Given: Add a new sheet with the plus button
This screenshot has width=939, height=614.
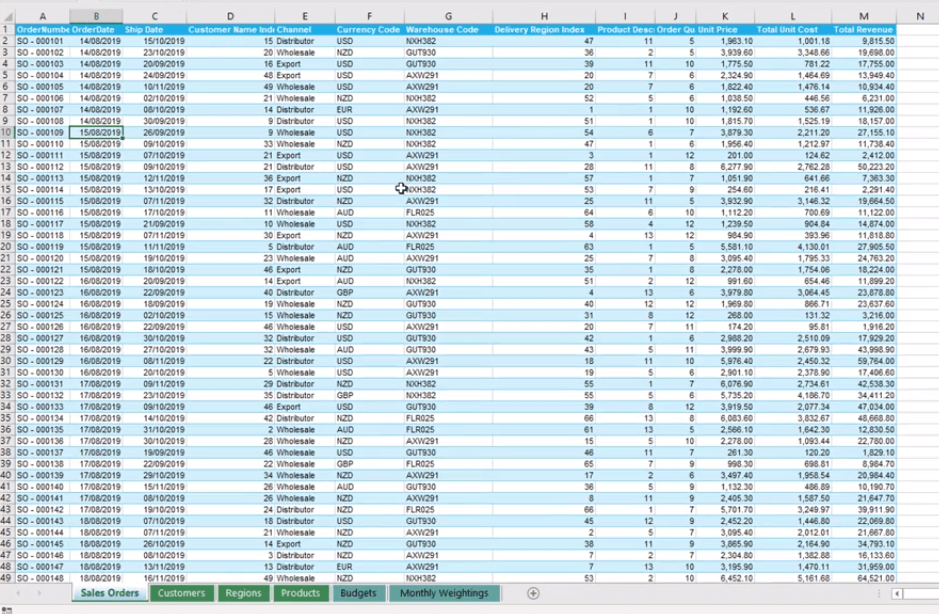Looking at the screenshot, I should 533,593.
